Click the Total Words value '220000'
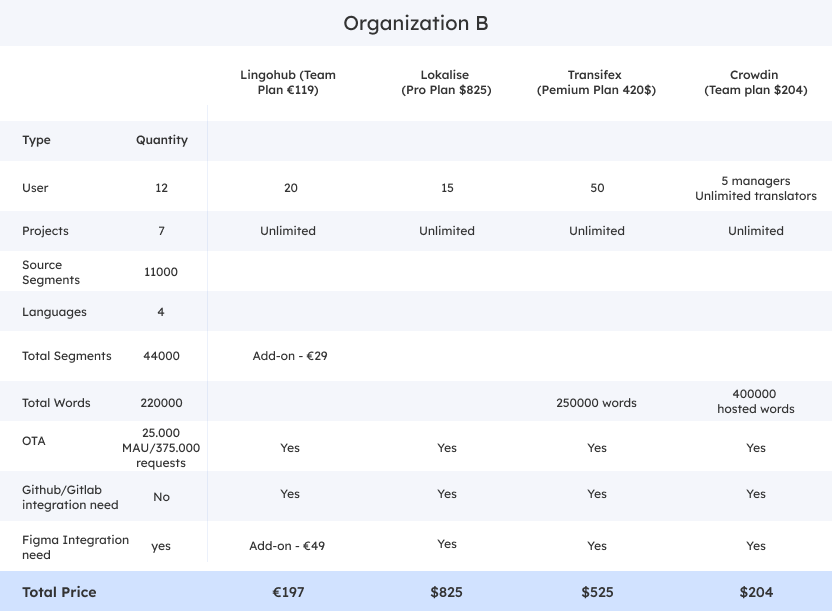The height and width of the screenshot is (611, 832). [x=161, y=403]
